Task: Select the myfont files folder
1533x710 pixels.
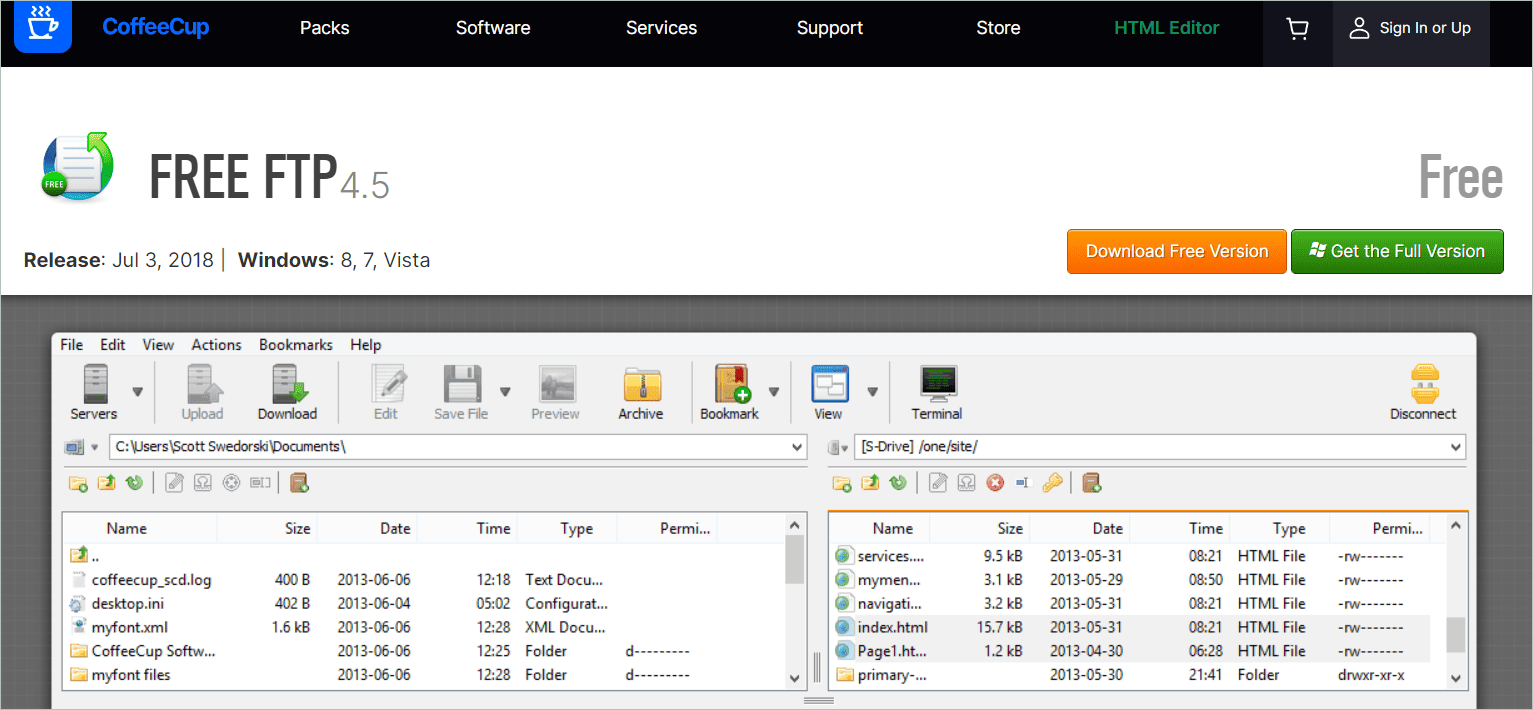Action: point(131,675)
